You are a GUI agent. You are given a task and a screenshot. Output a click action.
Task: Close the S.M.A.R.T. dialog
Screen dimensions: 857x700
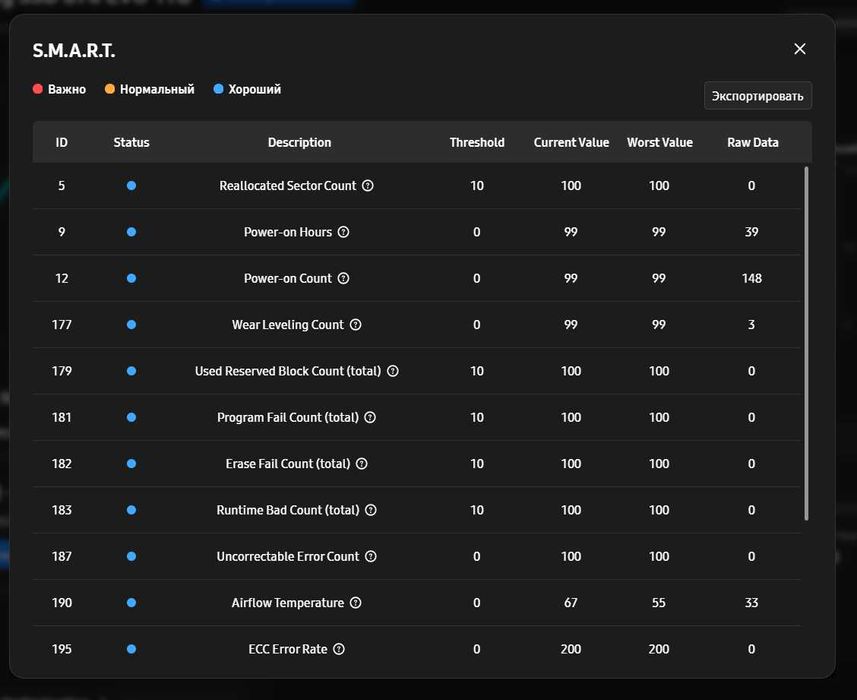coord(800,49)
